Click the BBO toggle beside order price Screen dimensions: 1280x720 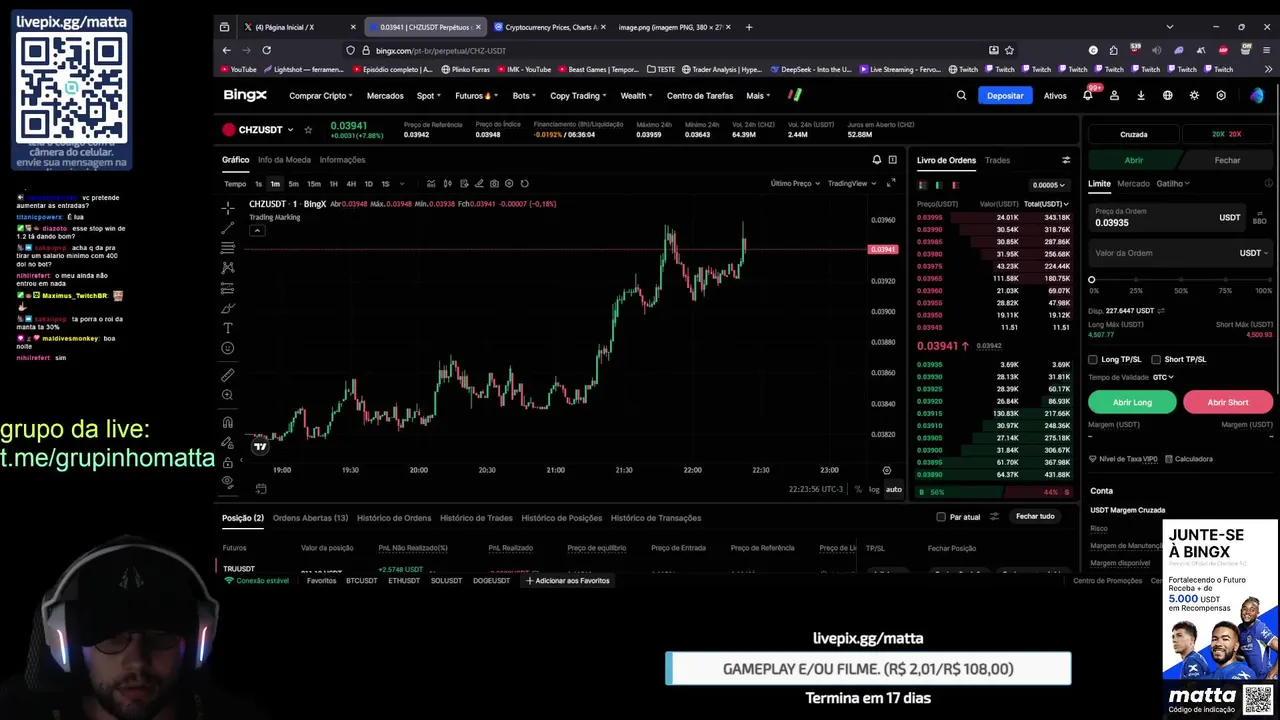(1259, 217)
